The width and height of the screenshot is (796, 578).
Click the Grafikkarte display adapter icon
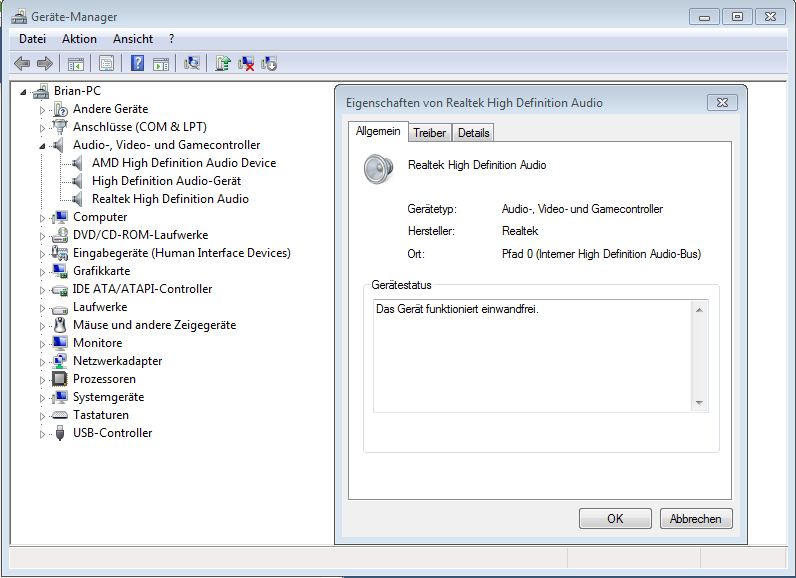pyautogui.click(x=60, y=271)
